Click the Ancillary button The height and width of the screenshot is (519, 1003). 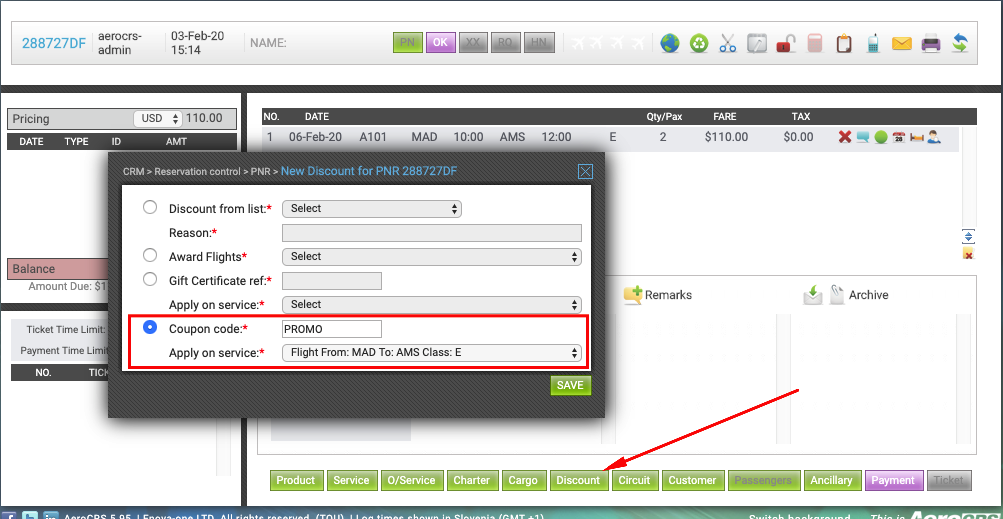(832, 481)
